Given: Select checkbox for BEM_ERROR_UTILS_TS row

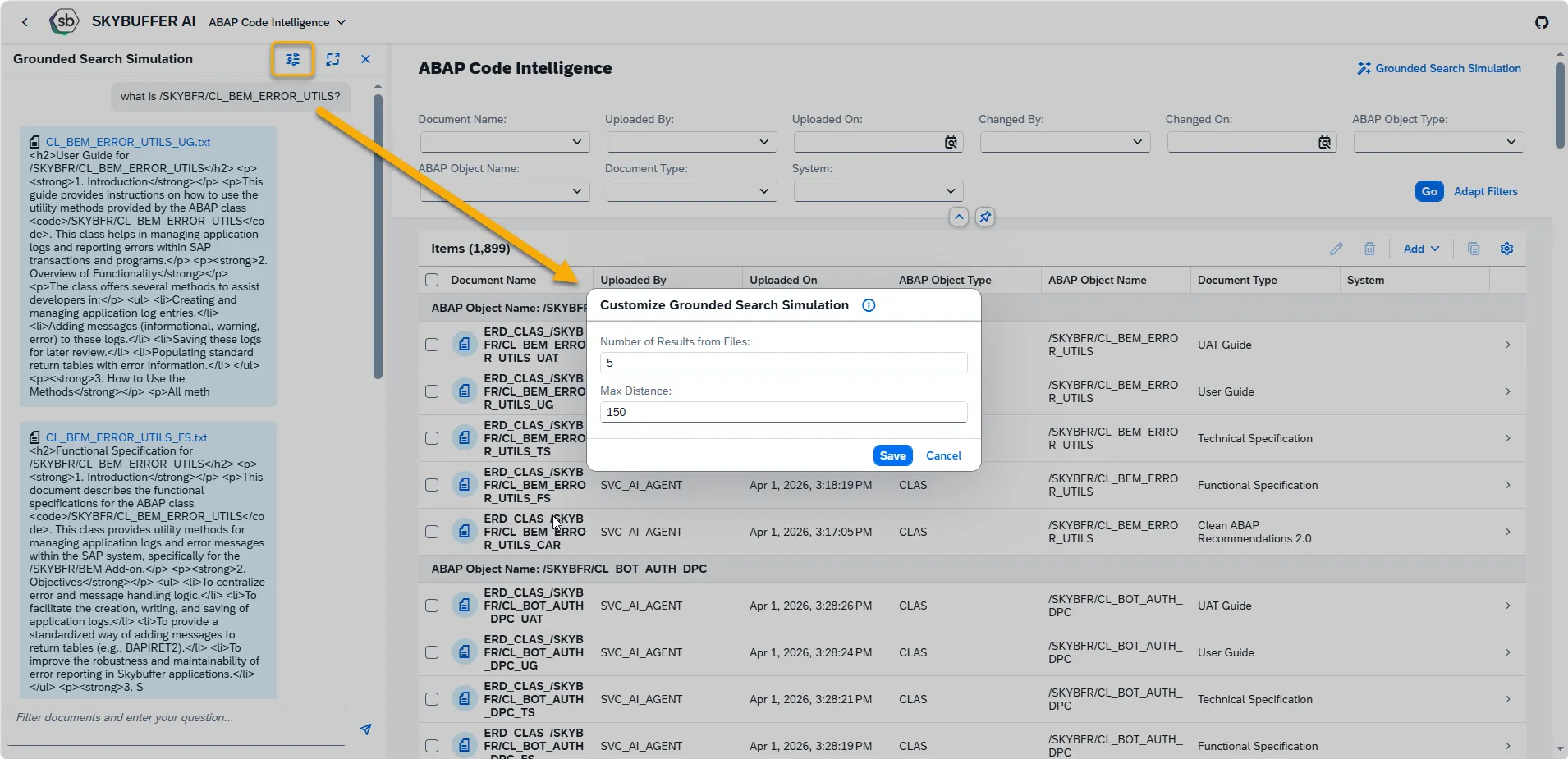Looking at the screenshot, I should coord(432,438).
